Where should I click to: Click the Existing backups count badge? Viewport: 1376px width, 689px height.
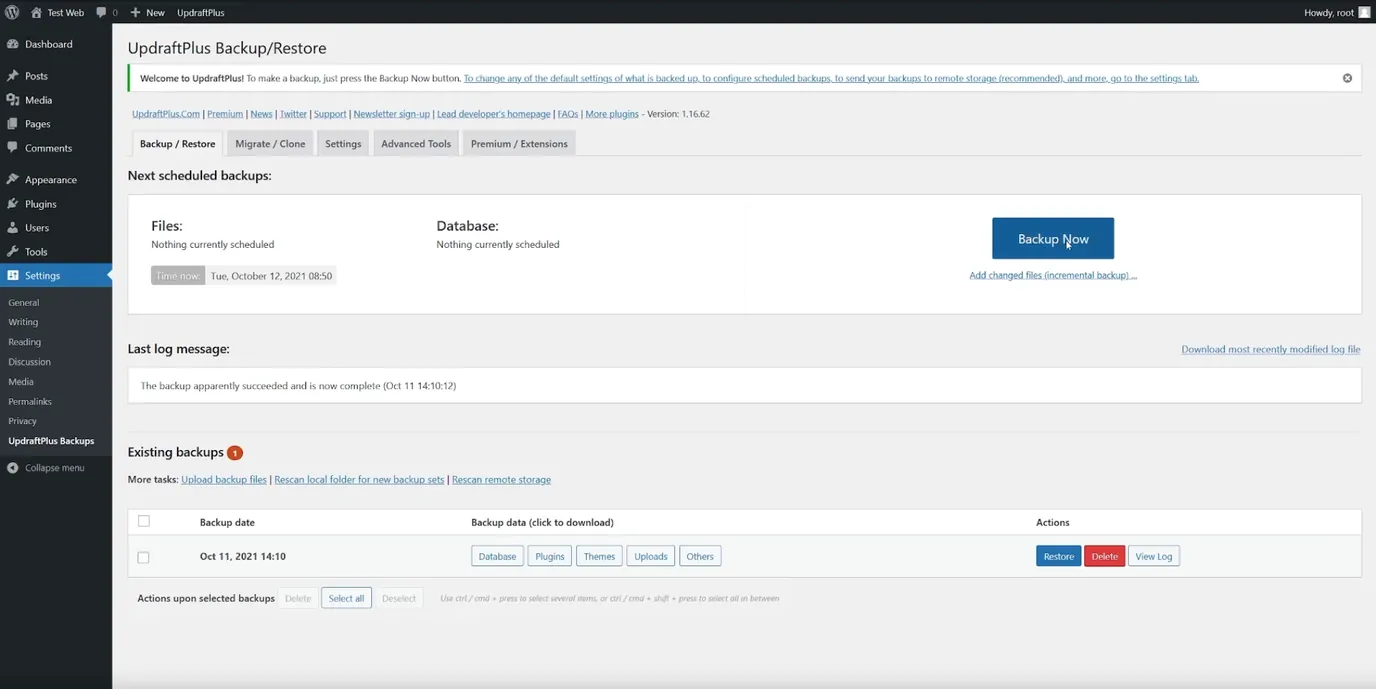click(235, 453)
